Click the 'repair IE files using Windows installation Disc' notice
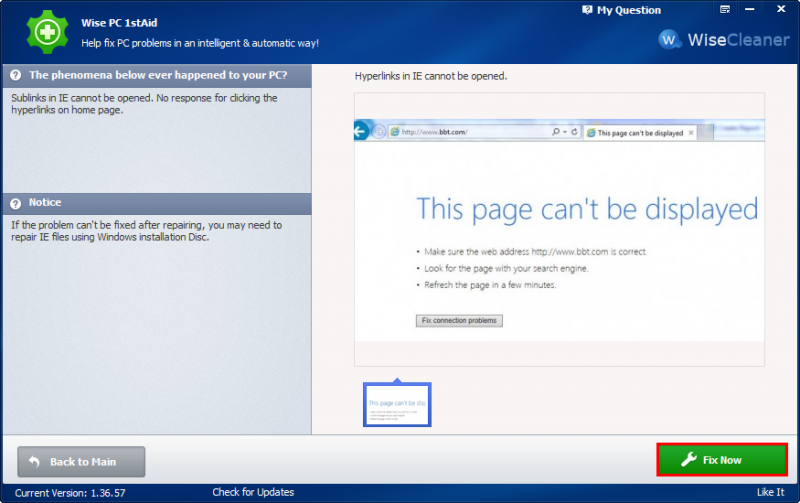 146,231
